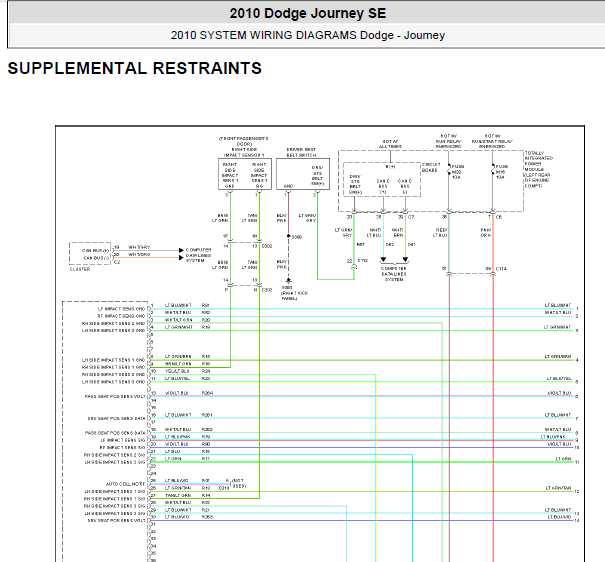Click the "RED/LT BLU" wire color label

(x=440, y=233)
